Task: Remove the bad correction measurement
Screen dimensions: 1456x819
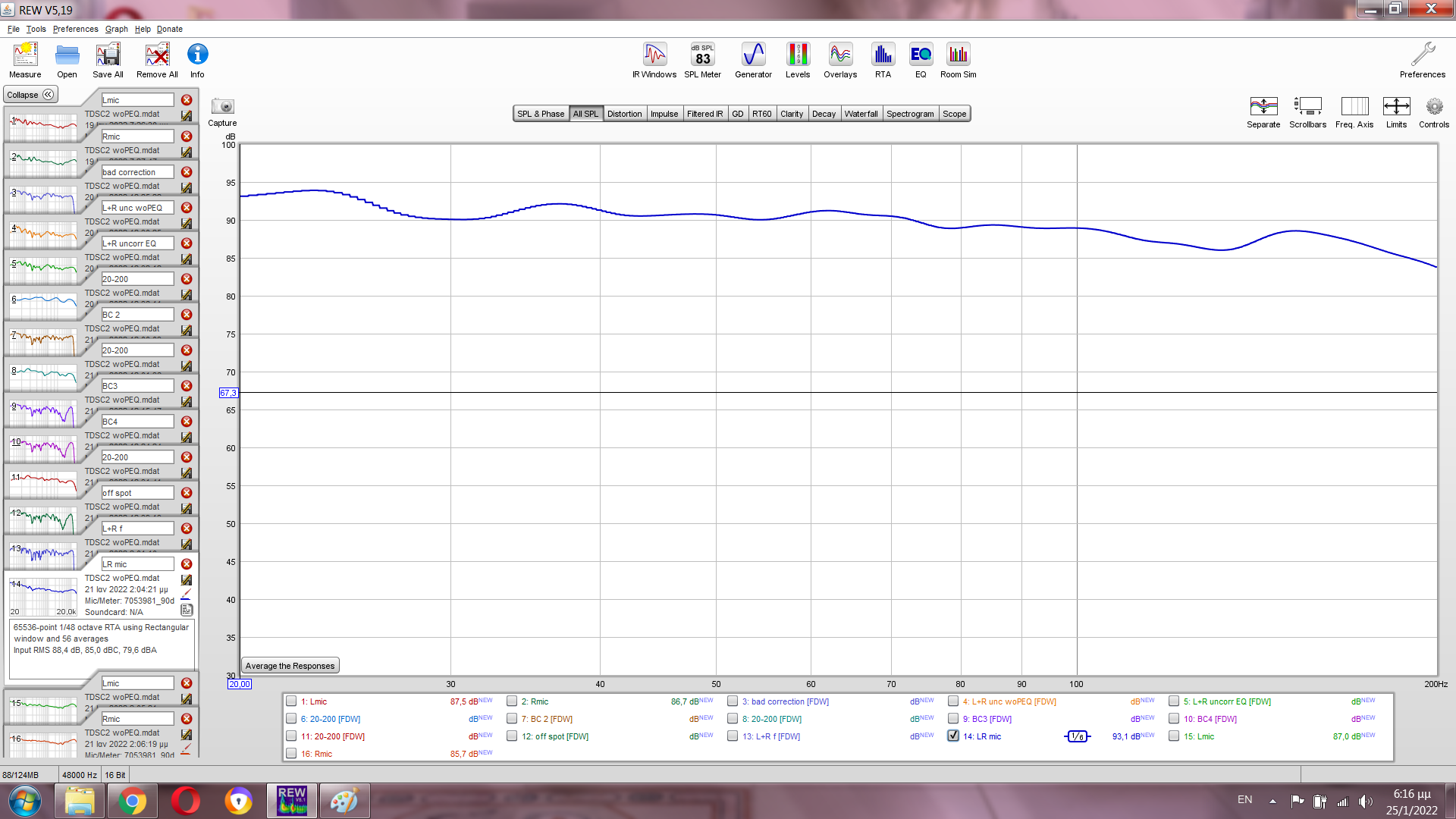Action: [x=187, y=172]
